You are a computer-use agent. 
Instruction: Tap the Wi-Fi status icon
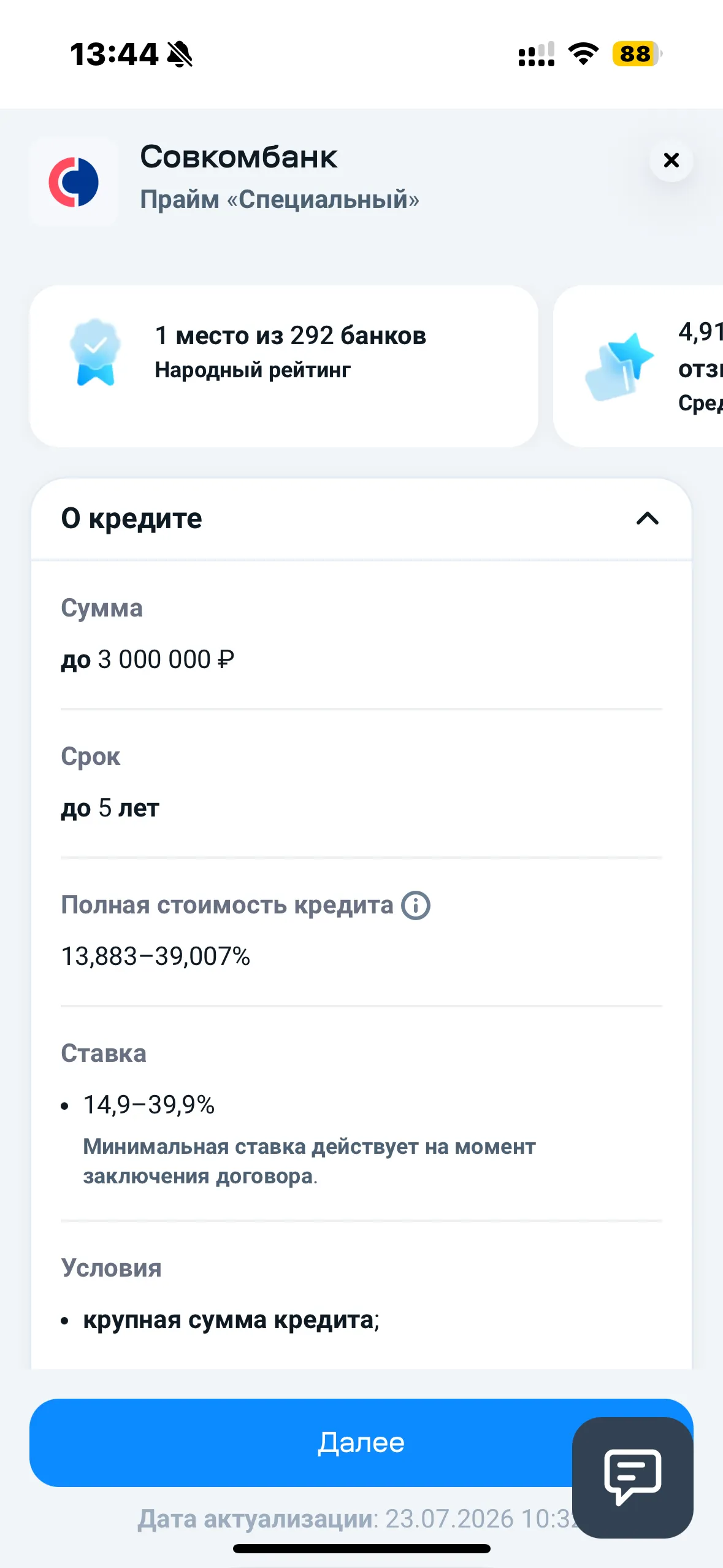tap(583, 54)
